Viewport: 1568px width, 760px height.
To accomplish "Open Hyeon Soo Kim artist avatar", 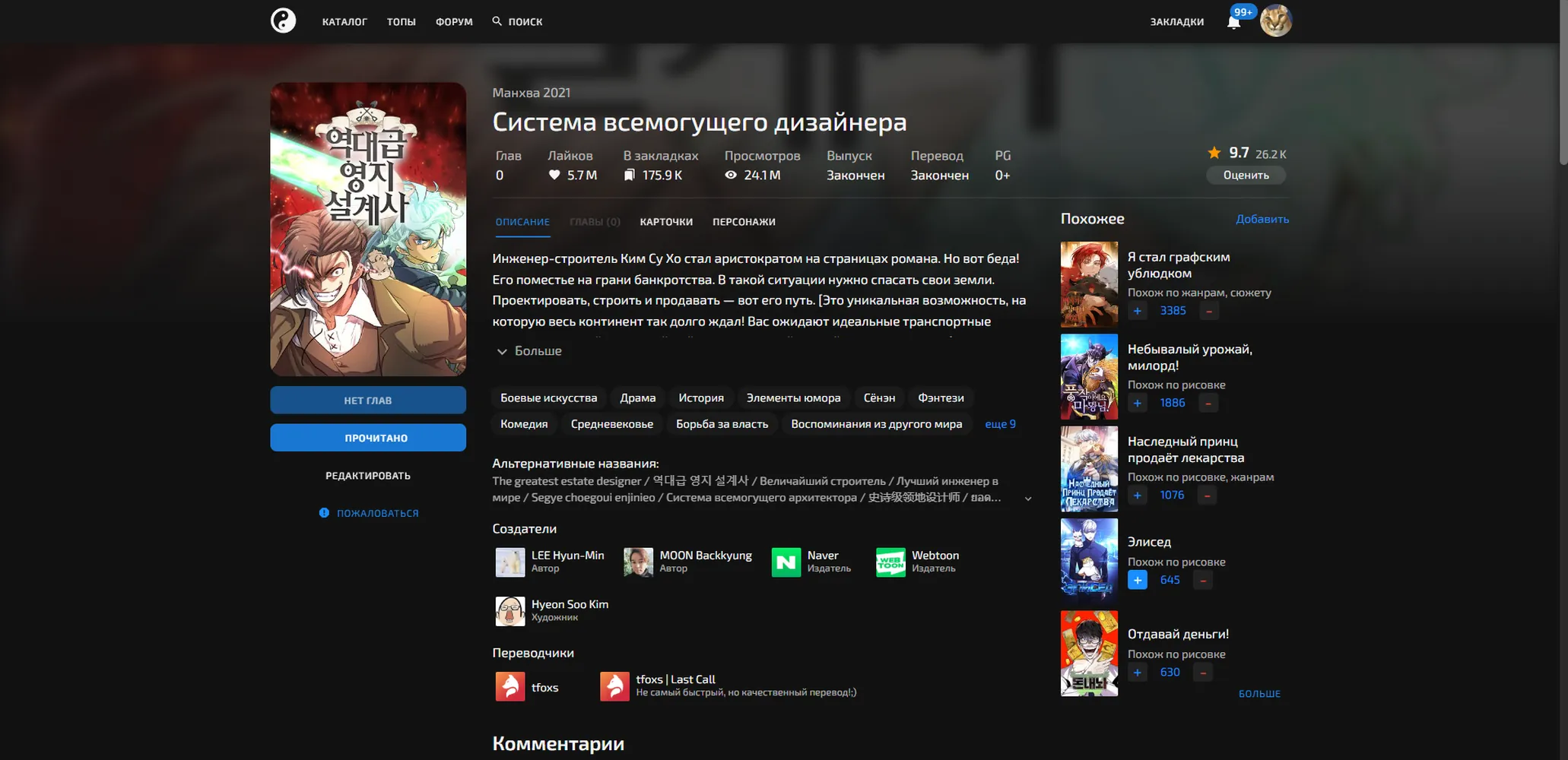I will (510, 611).
